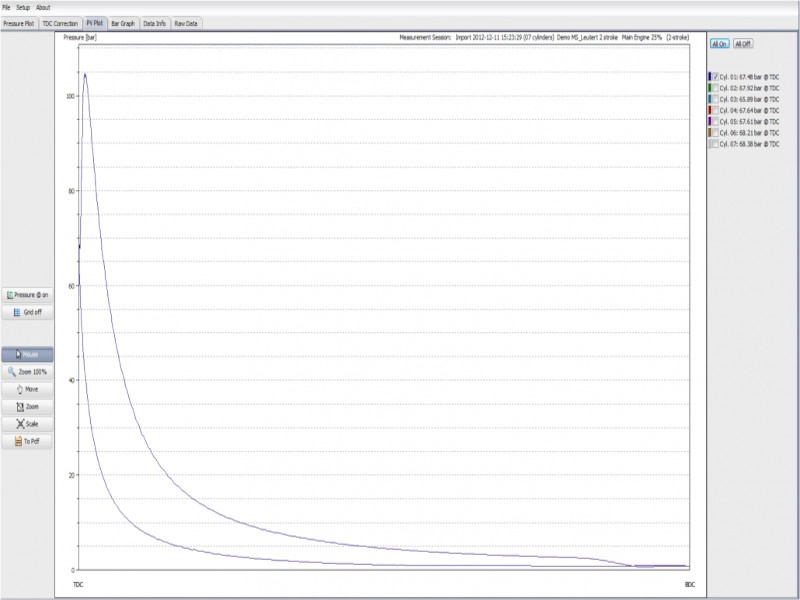Export the plot with To Pdf
This screenshot has width=800, height=600.
click(28, 441)
